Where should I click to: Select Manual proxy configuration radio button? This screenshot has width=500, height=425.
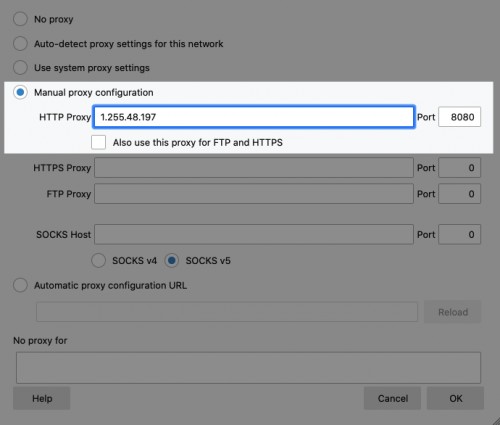[x=20, y=92]
